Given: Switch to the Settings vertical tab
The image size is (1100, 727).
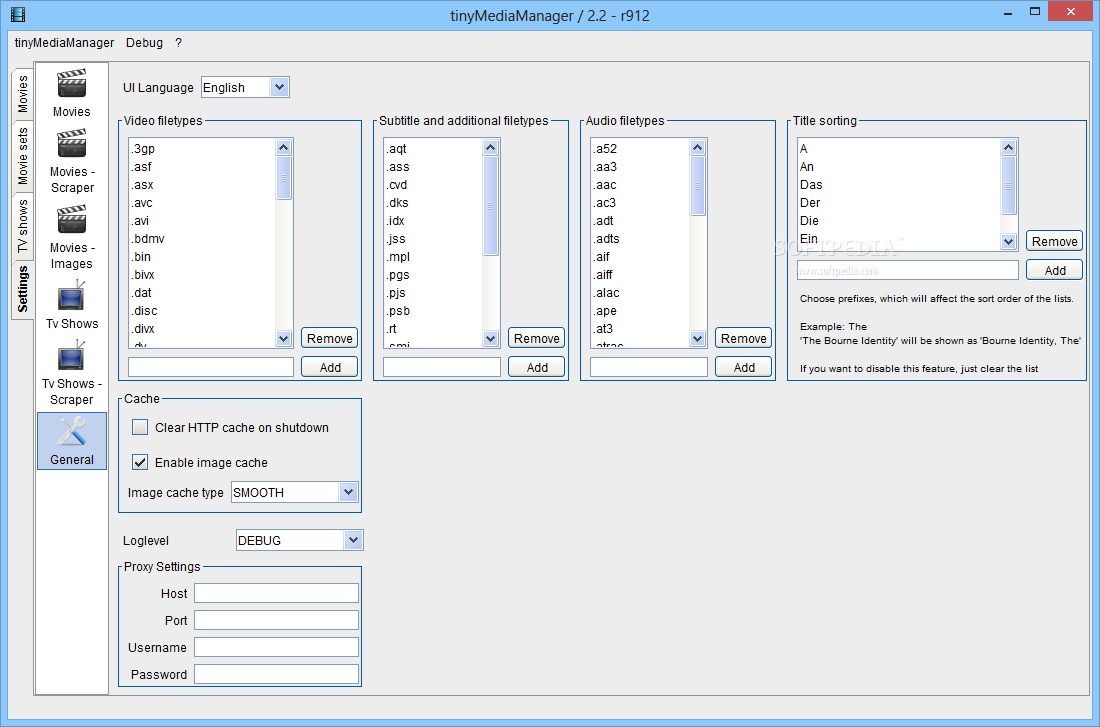Looking at the screenshot, I should (22, 289).
